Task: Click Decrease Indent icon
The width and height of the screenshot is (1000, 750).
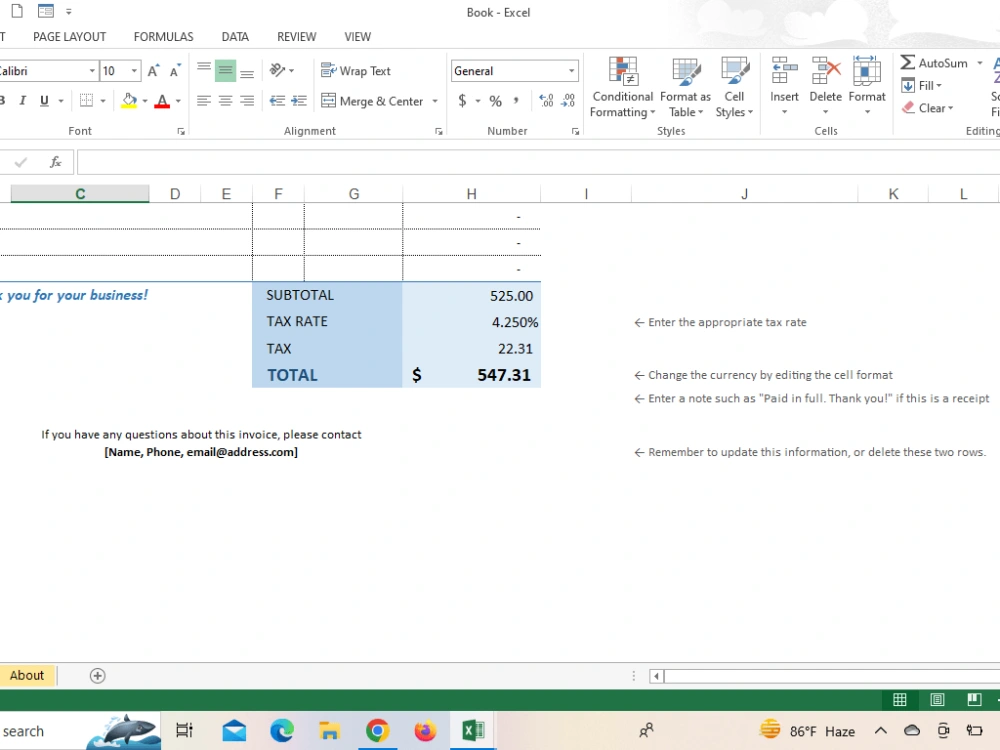Action: point(277,101)
